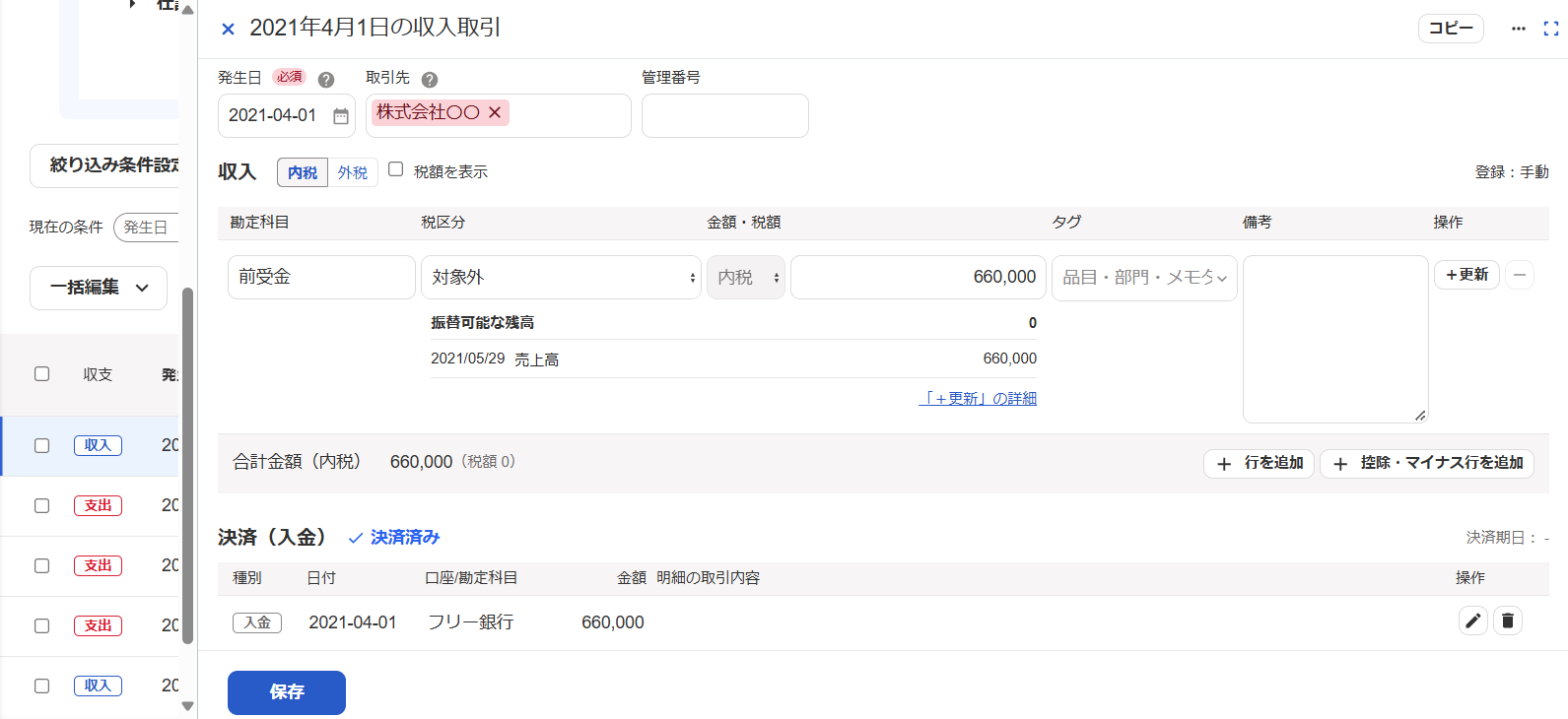Image resolution: width=1568 pixels, height=719 pixels.
Task: Check the first 収入 row checkbox
Action: (x=41, y=445)
